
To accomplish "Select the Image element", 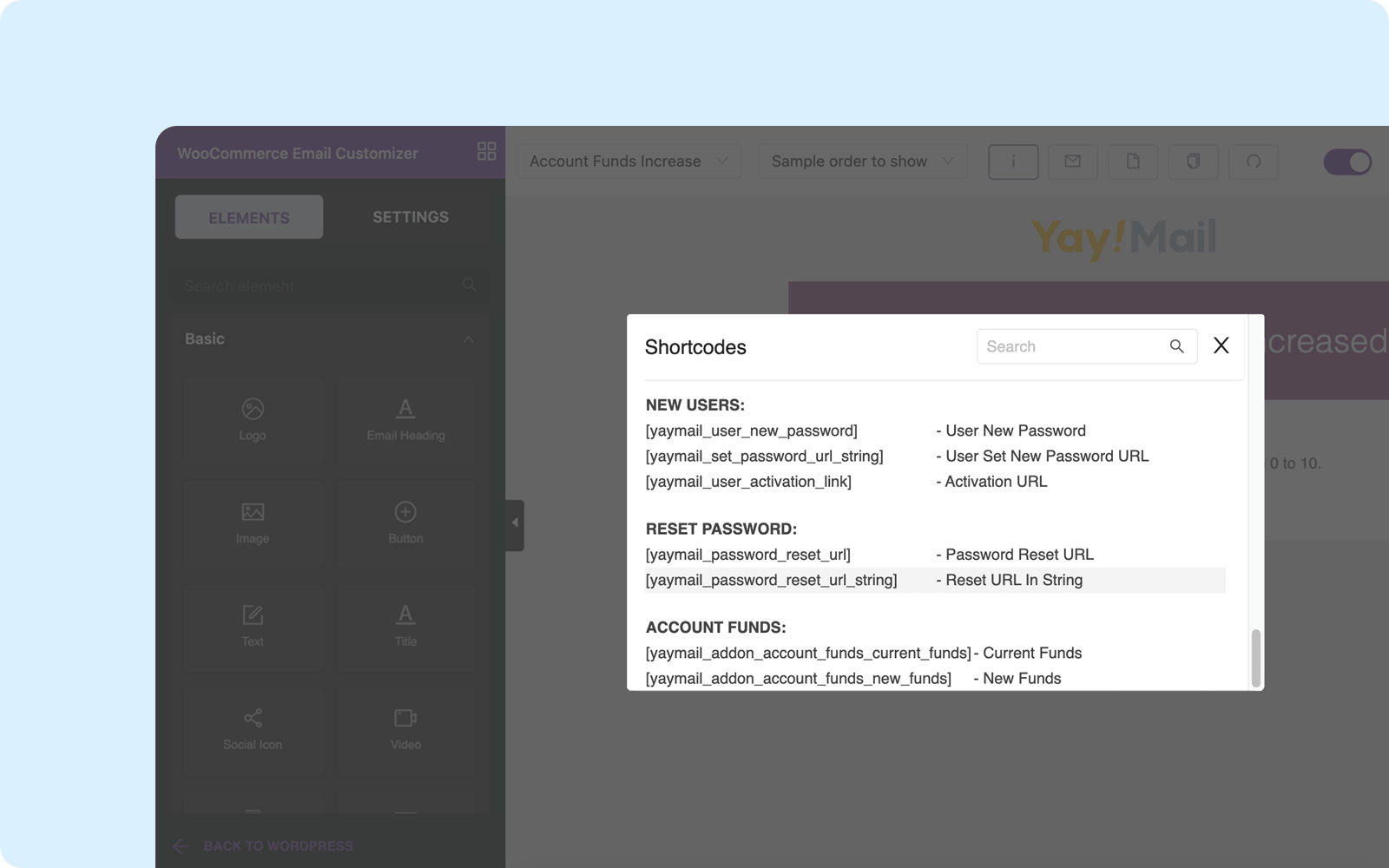I will [253, 523].
